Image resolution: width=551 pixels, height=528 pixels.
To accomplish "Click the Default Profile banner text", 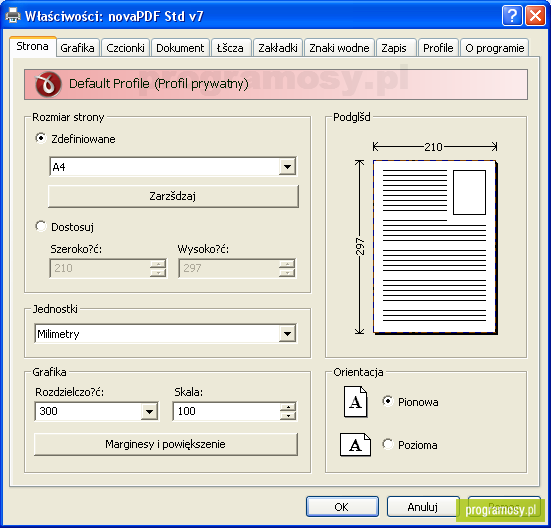I will pyautogui.click(x=159, y=84).
